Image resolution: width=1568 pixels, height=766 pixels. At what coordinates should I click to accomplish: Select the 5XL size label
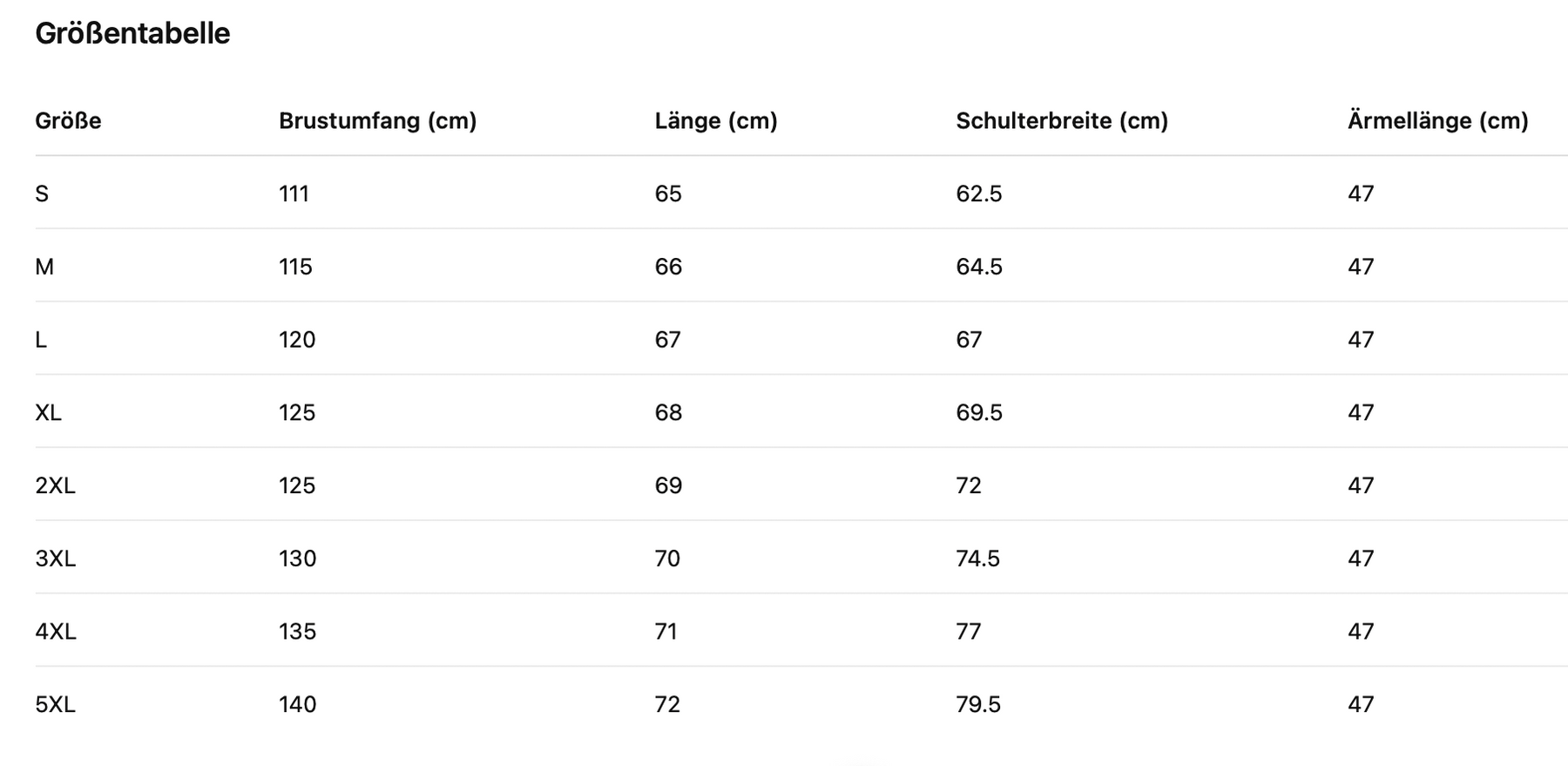tap(55, 704)
